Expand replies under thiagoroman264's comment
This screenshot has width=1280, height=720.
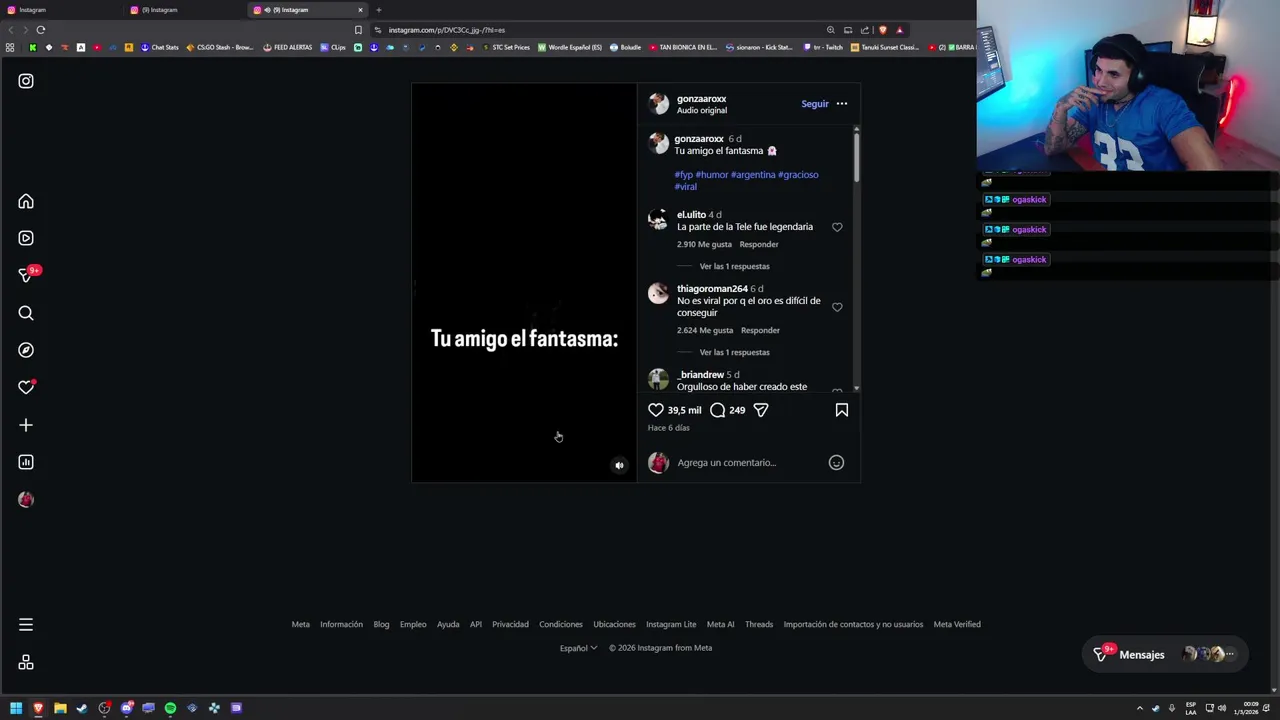(735, 352)
